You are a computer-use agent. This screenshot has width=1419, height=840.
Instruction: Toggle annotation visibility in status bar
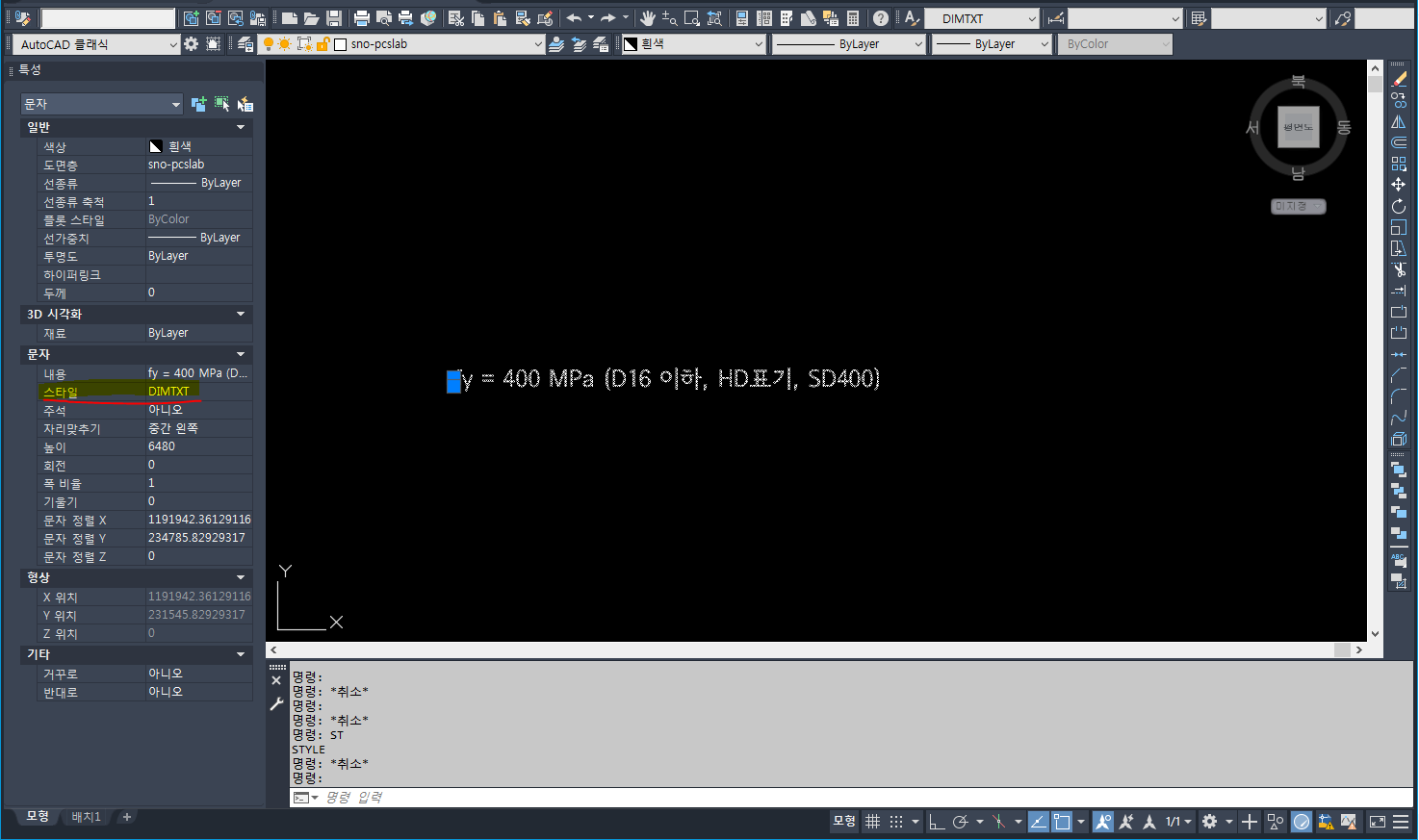click(x=1103, y=822)
